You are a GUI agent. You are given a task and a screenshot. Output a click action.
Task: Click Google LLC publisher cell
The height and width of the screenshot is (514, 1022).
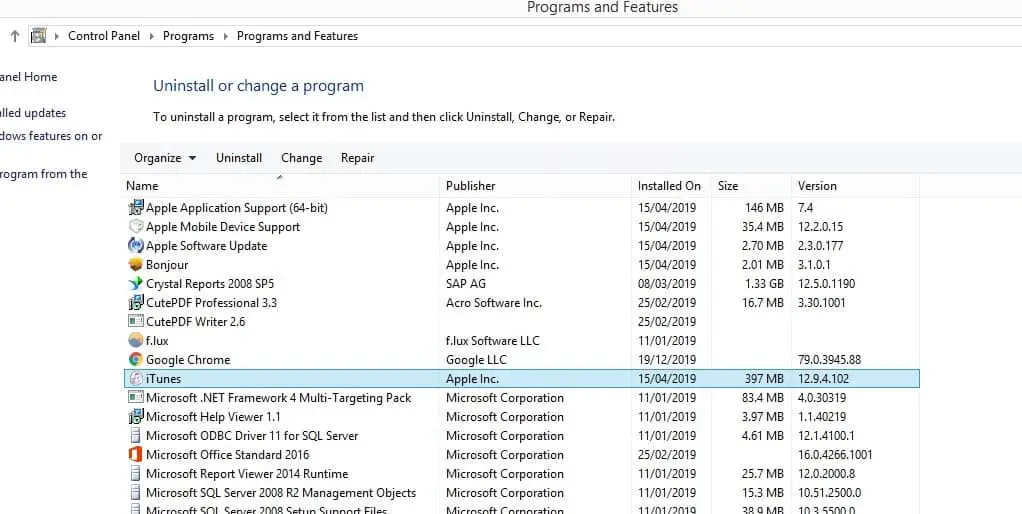pos(476,360)
